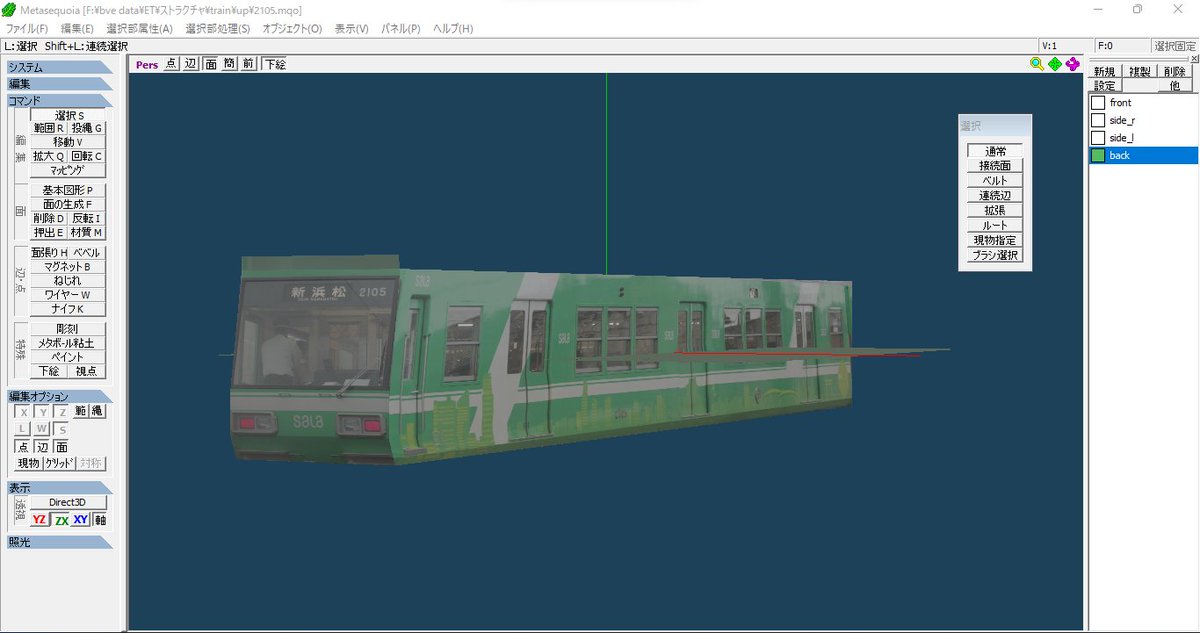This screenshot has width=1200, height=633.
Task: Activate the 拡大 Q scale tool
Action: coord(49,156)
